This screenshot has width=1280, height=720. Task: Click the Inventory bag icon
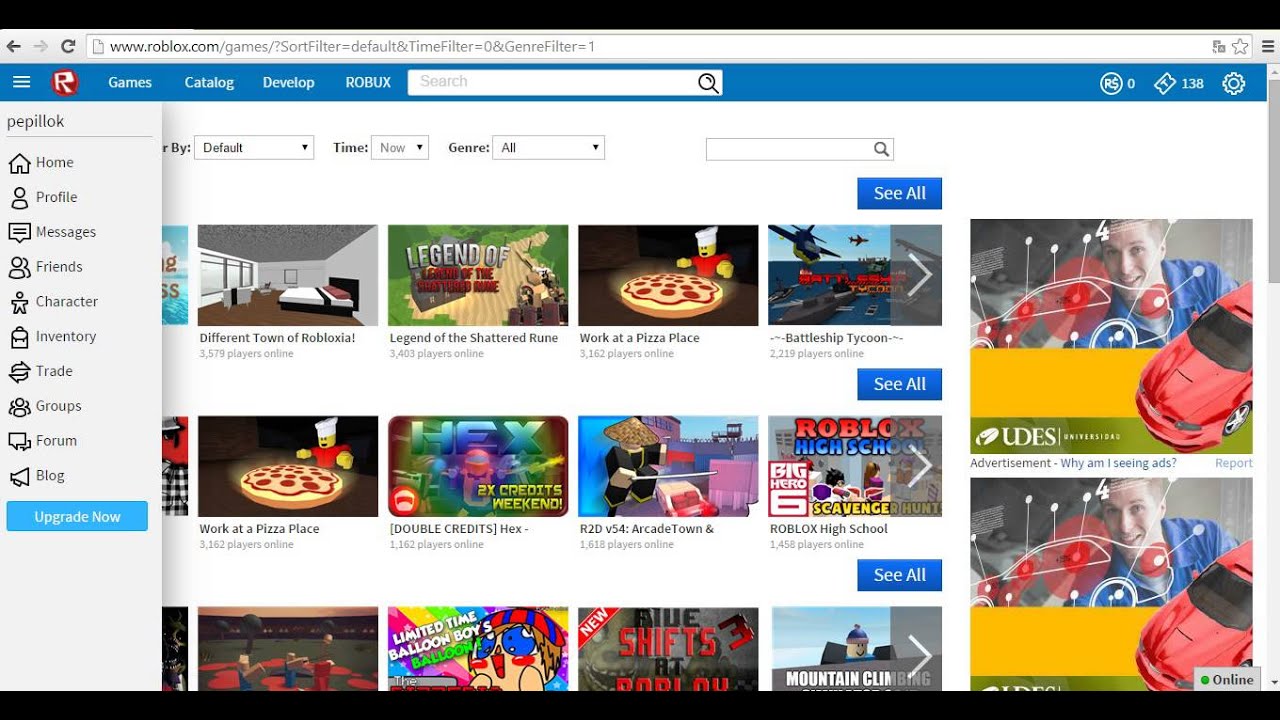(19, 337)
